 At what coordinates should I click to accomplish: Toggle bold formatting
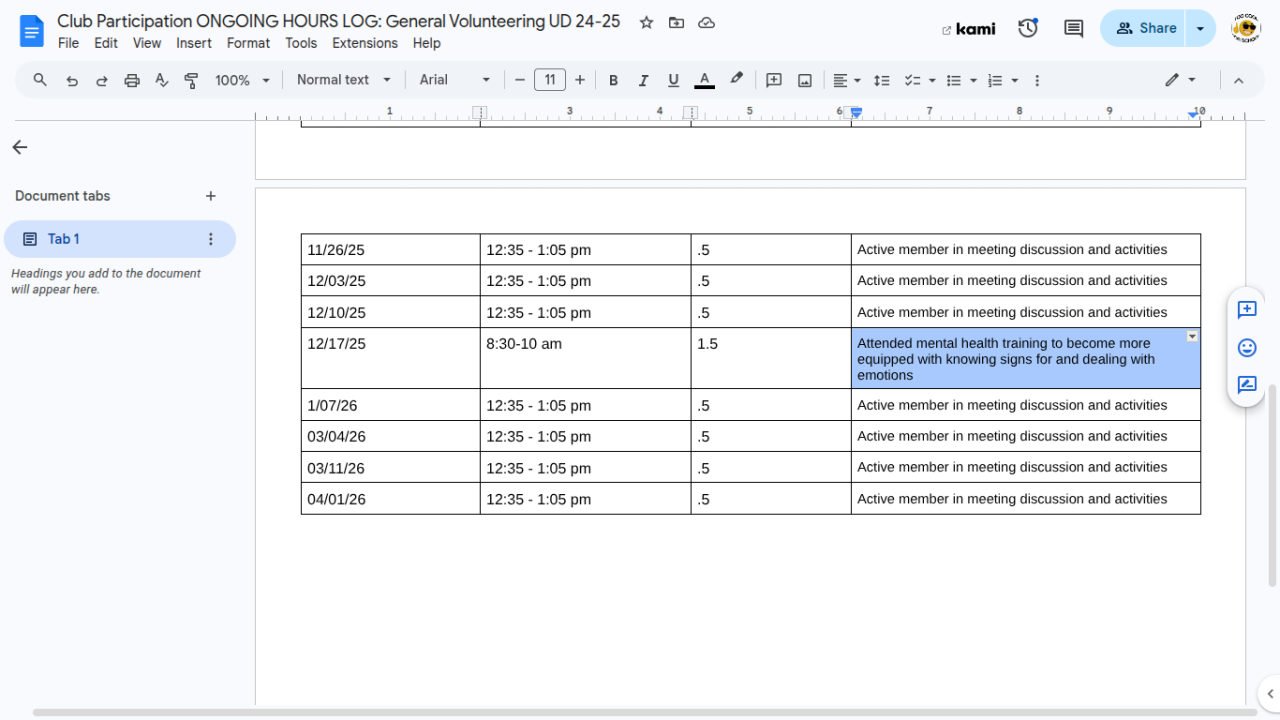click(x=613, y=80)
